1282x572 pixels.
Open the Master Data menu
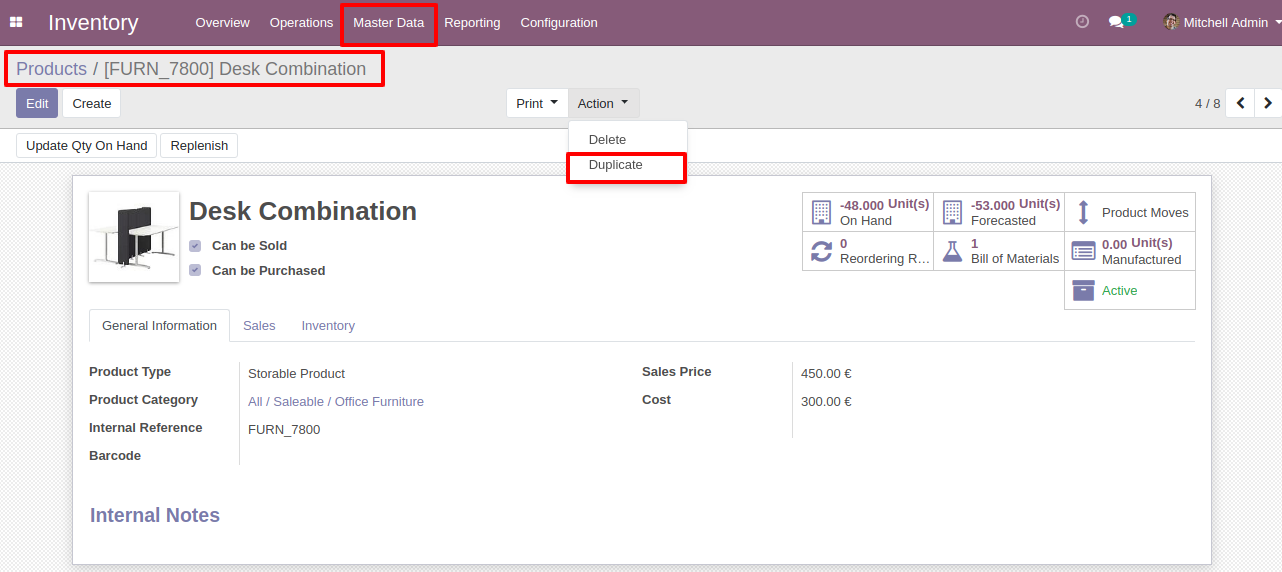(388, 22)
